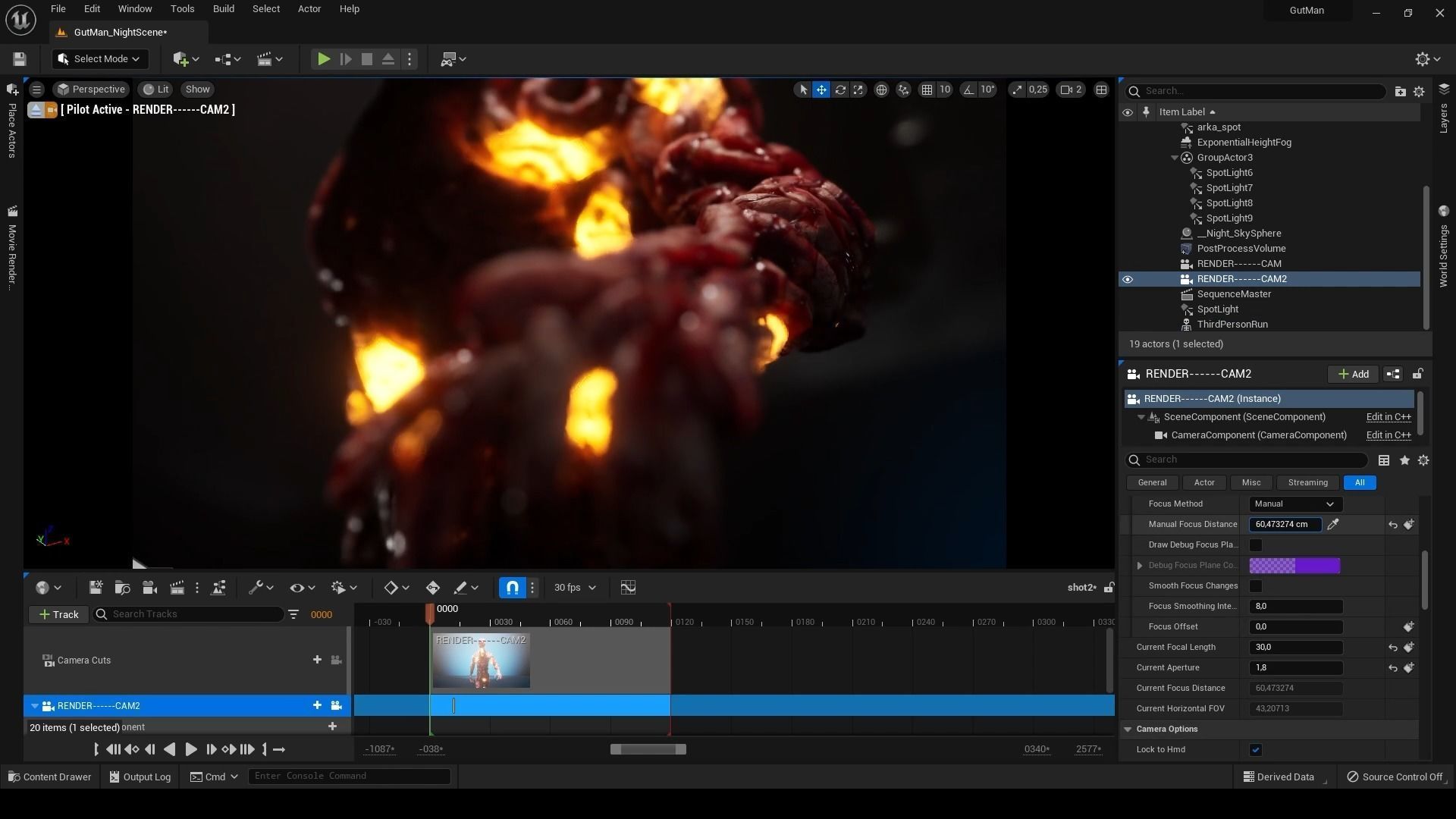Switch to the Streaming details filter tab
Screen dimensions: 1456x819
(1307, 483)
